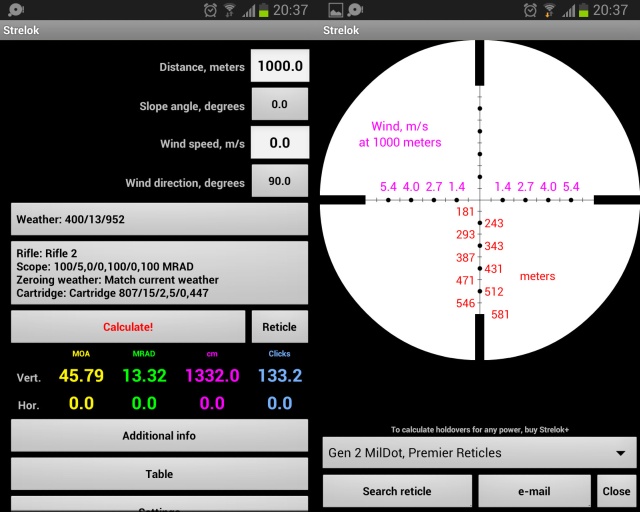The image size is (640, 512).
Task: Open the Reticle view button
Action: pyautogui.click(x=280, y=327)
